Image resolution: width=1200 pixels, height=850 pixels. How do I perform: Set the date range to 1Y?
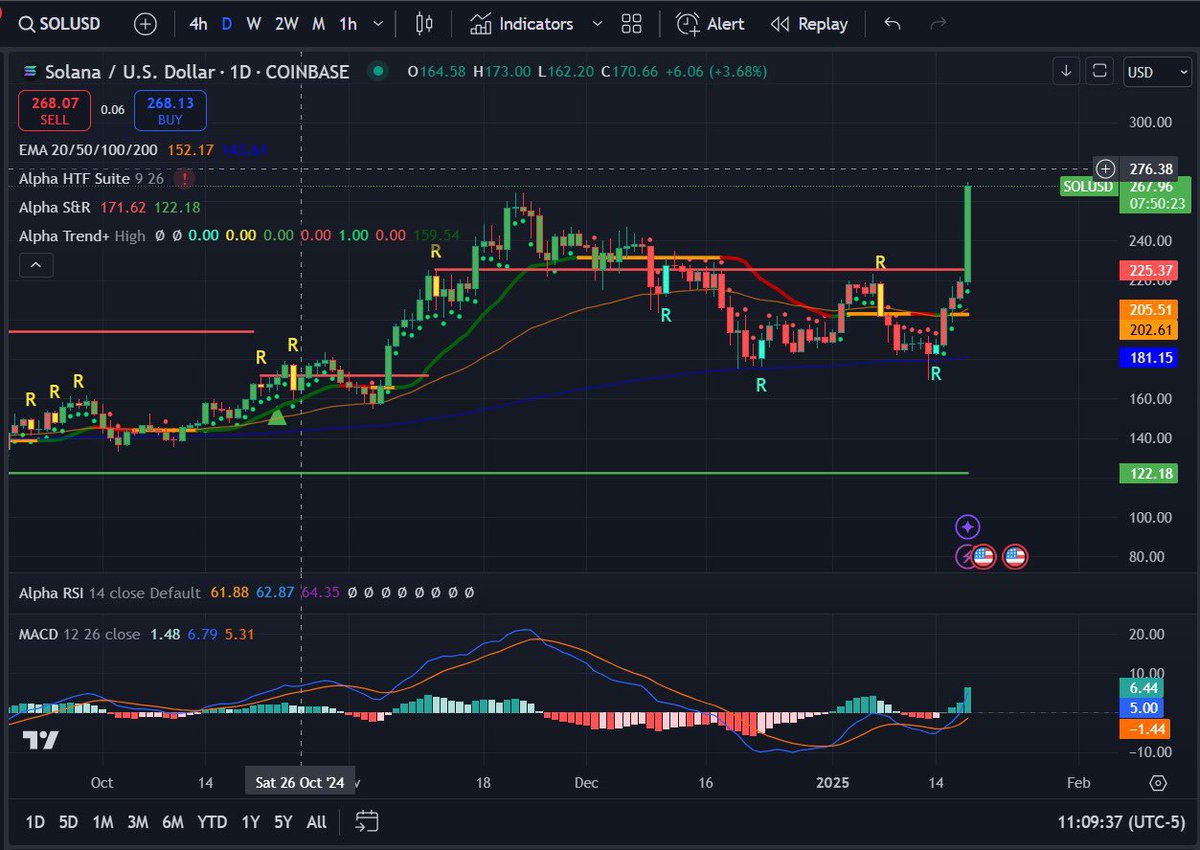click(250, 822)
